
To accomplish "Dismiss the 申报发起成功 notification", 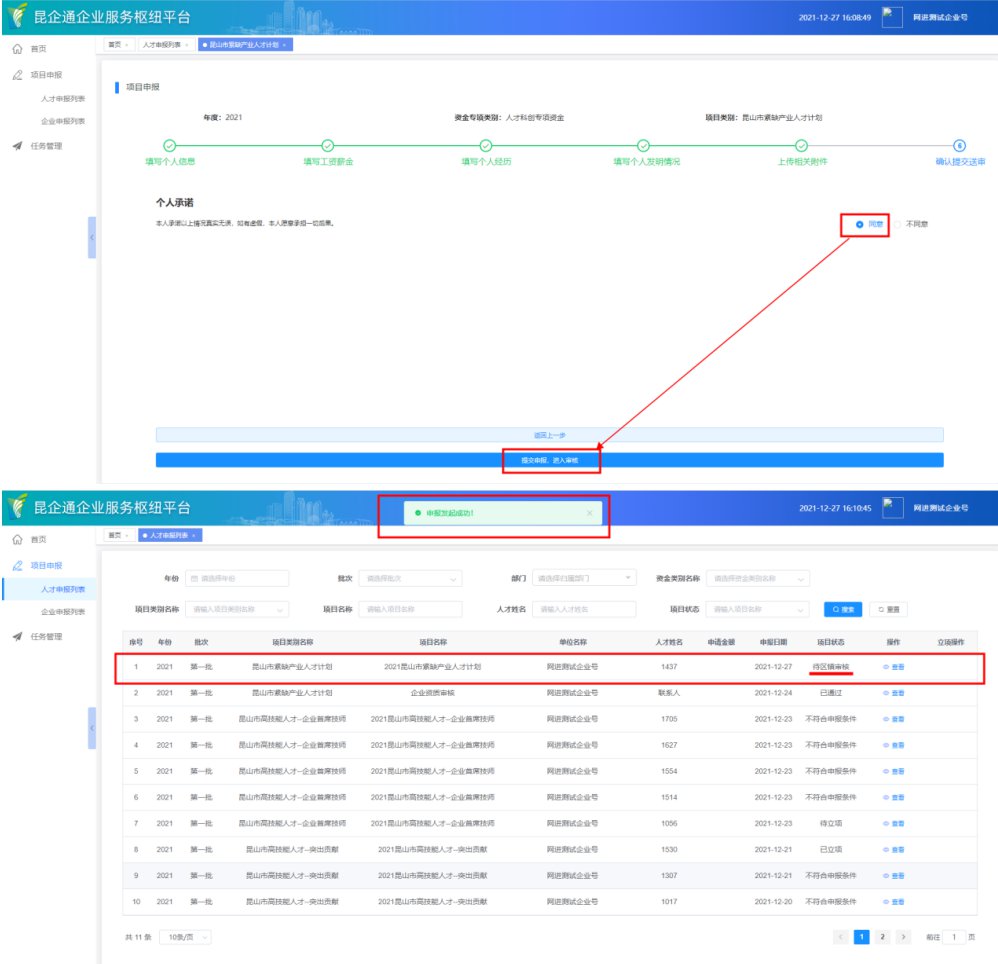I will pyautogui.click(x=589, y=513).
